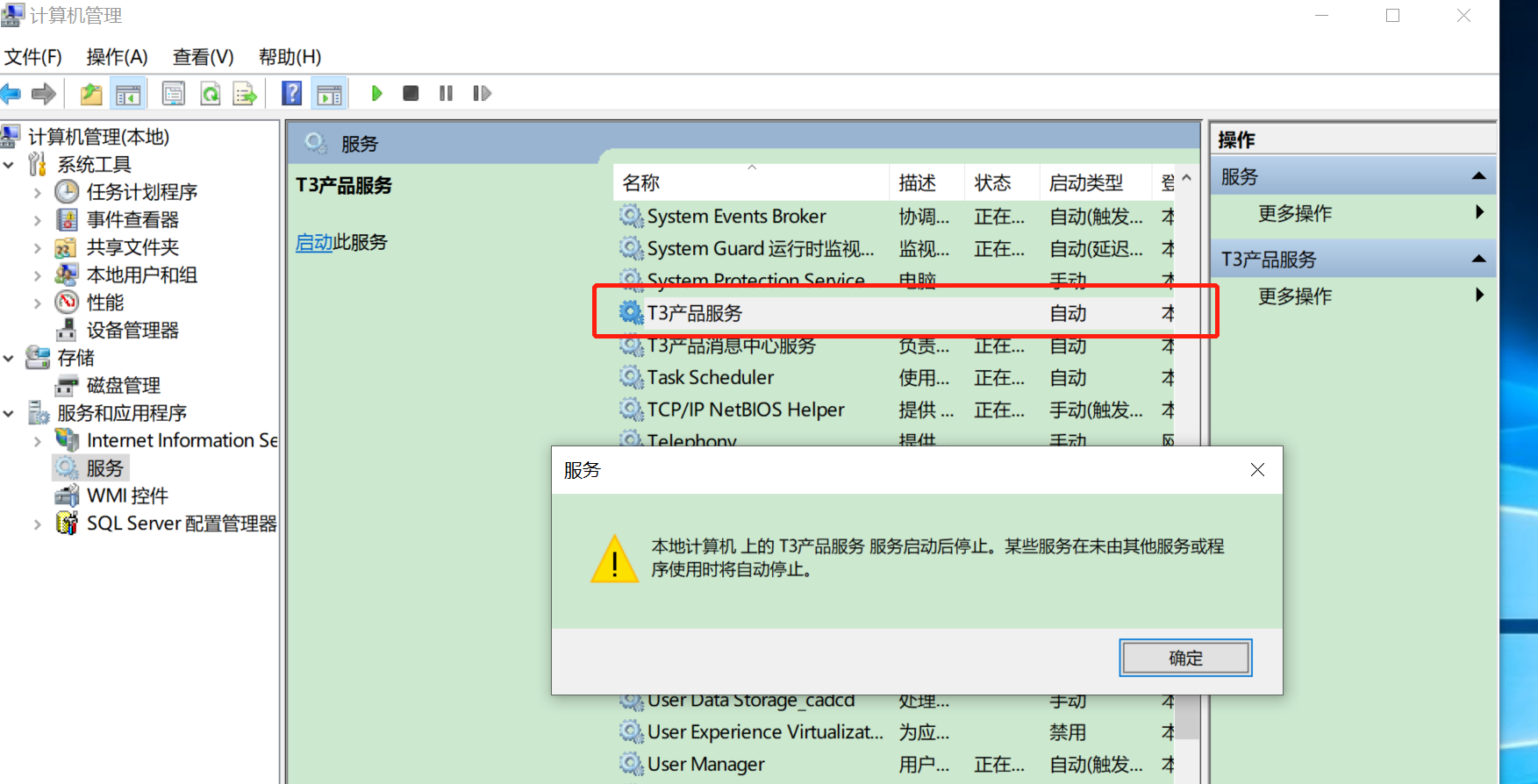1538x784 pixels.
Task: Click the 性能 gauge icon in tree
Action: [x=67, y=303]
